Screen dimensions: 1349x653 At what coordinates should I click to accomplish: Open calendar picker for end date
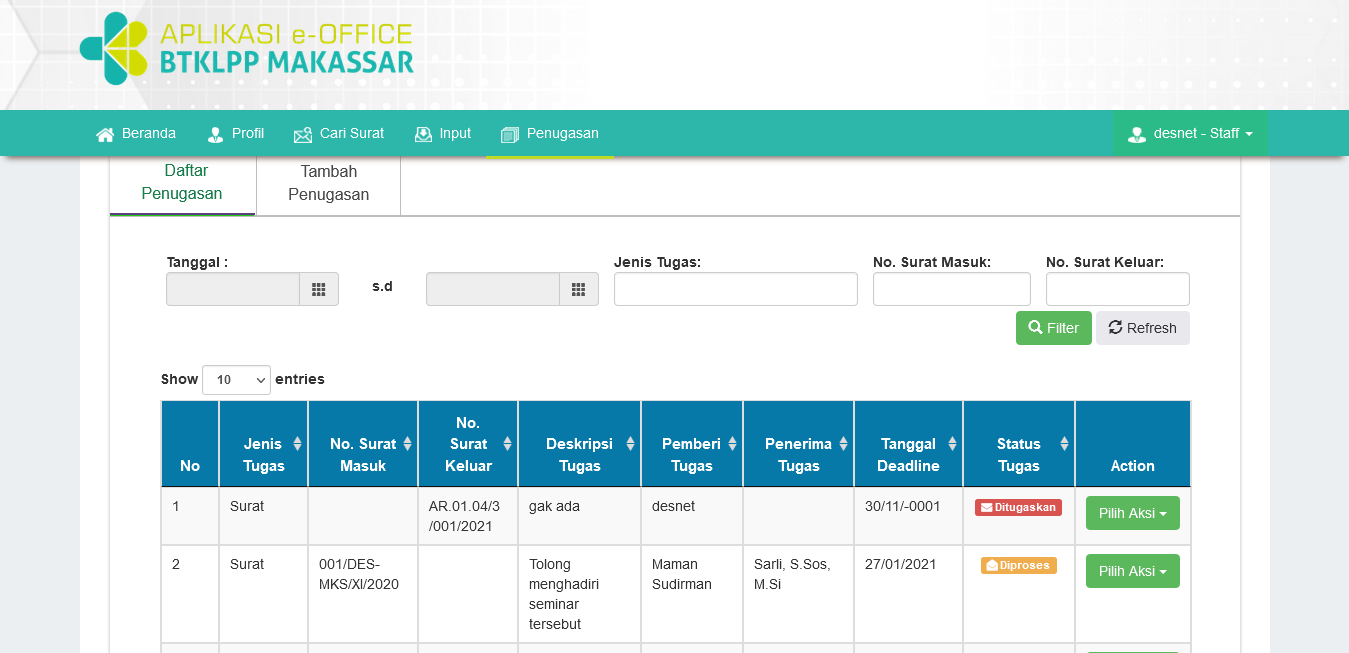(x=578, y=289)
